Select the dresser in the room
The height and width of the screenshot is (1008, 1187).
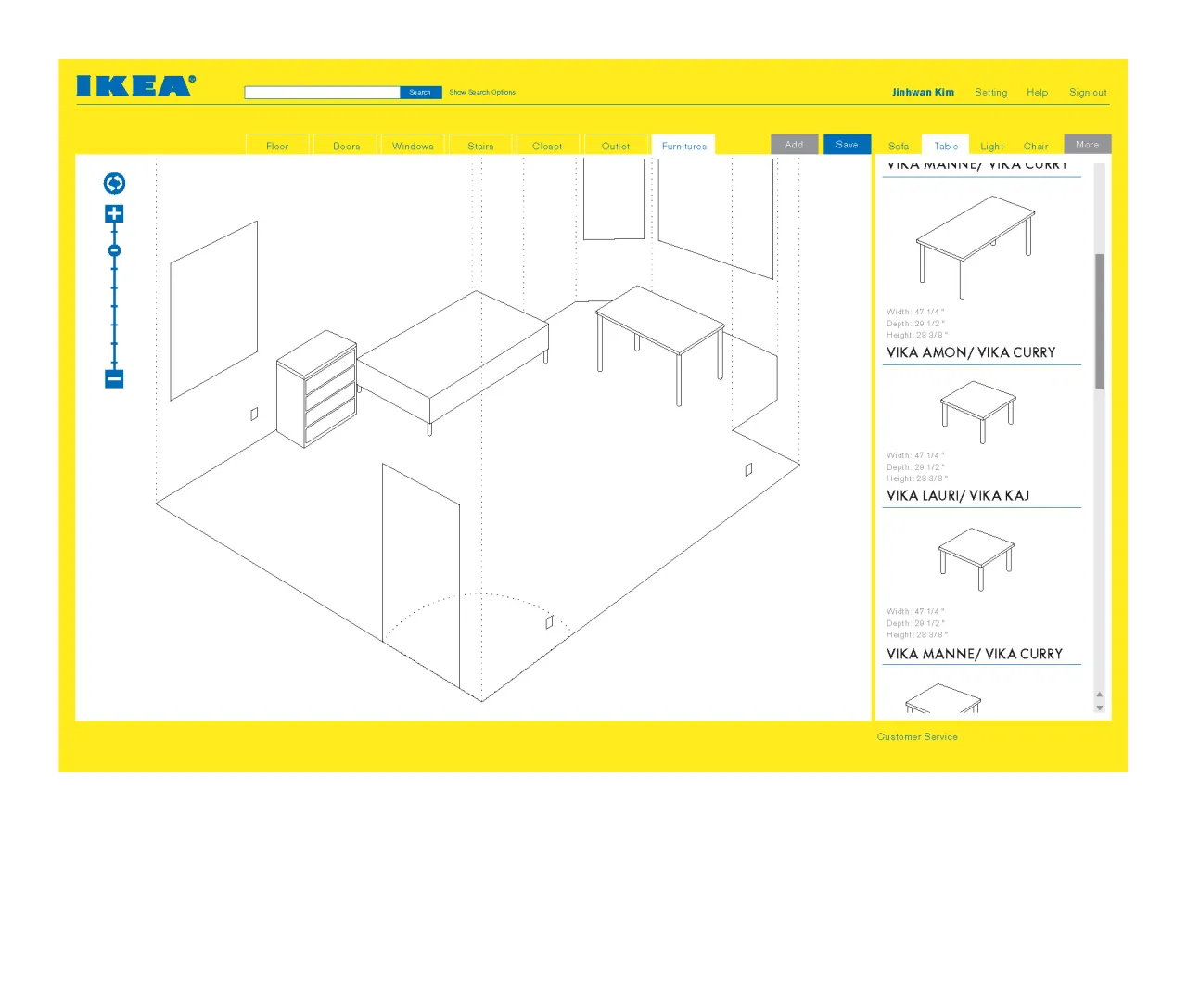tap(317, 389)
